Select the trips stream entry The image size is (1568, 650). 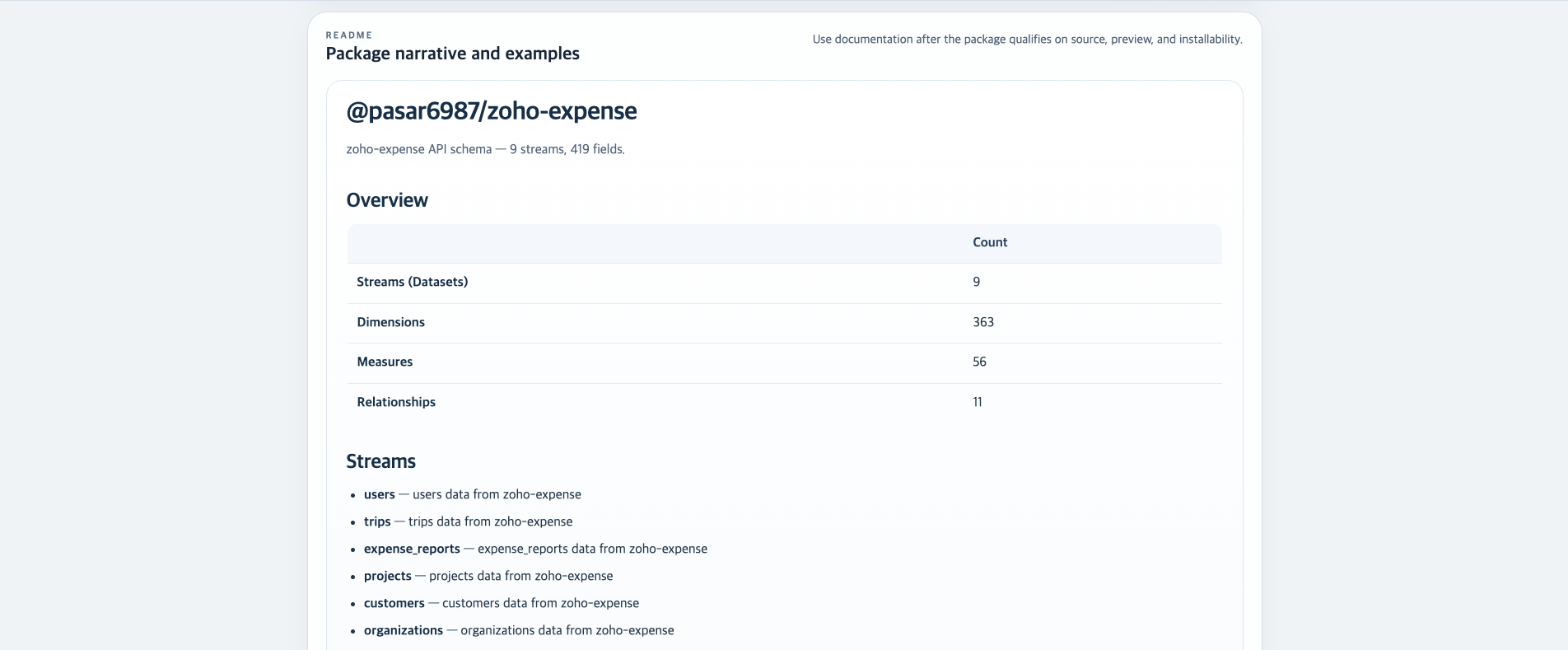(468, 521)
